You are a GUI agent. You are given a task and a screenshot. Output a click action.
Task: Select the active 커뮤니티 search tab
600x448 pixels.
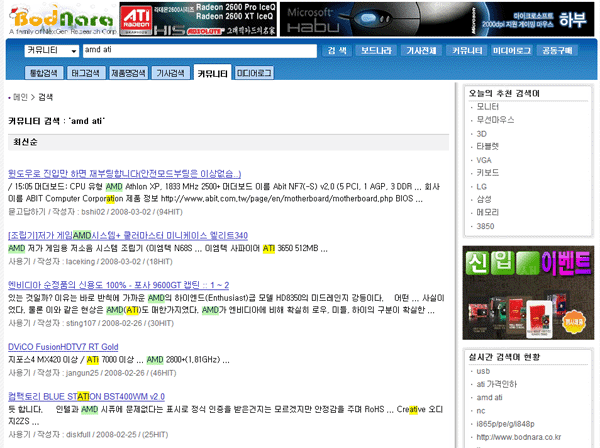(212, 73)
